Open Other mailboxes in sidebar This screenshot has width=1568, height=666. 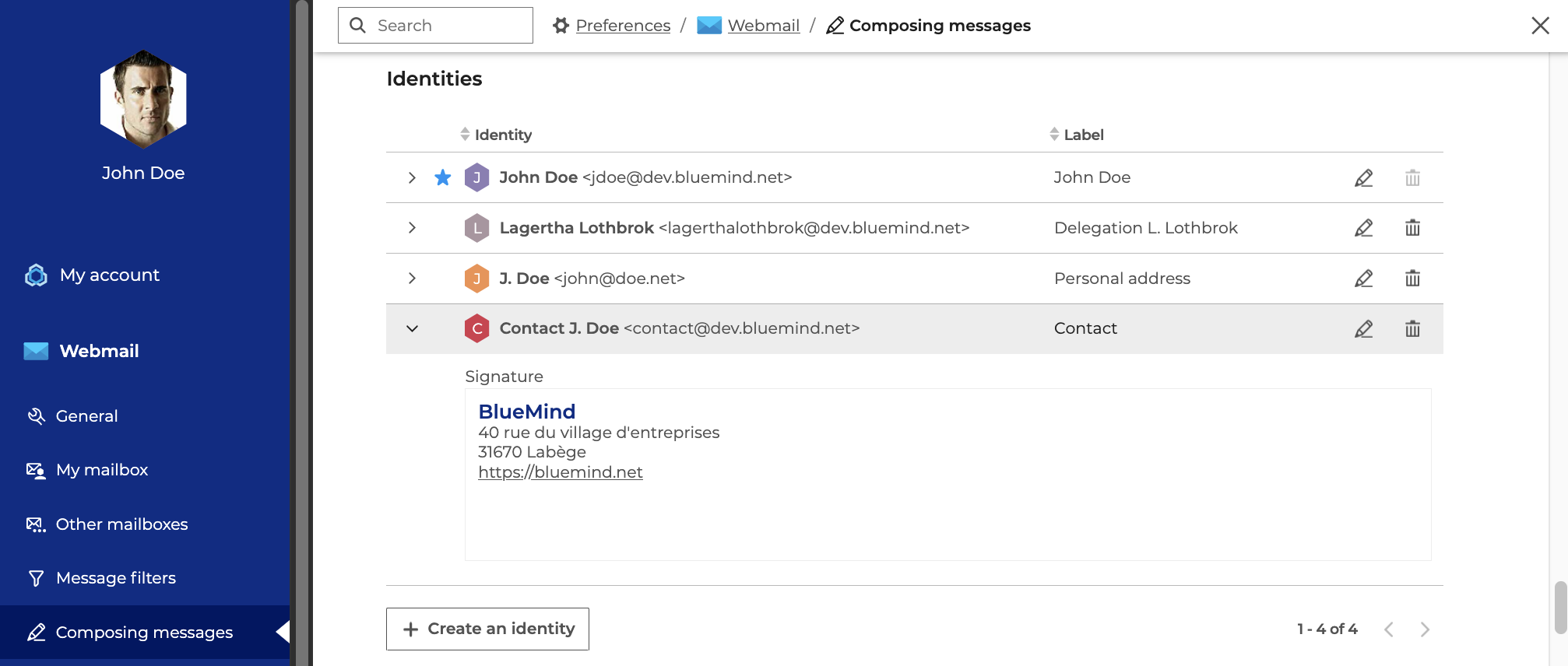pyautogui.click(x=121, y=524)
